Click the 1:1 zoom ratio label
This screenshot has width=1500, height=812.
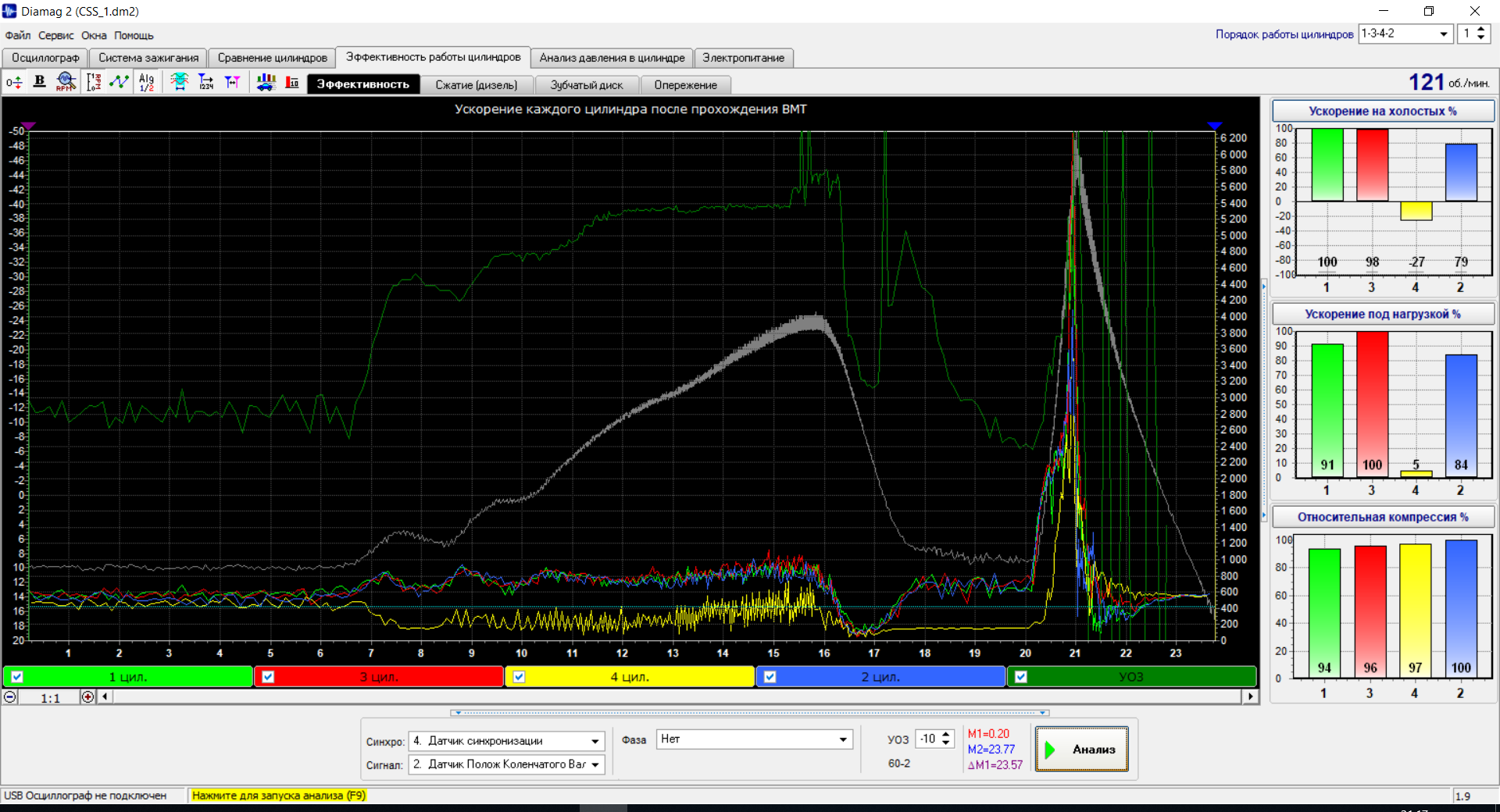(50, 698)
